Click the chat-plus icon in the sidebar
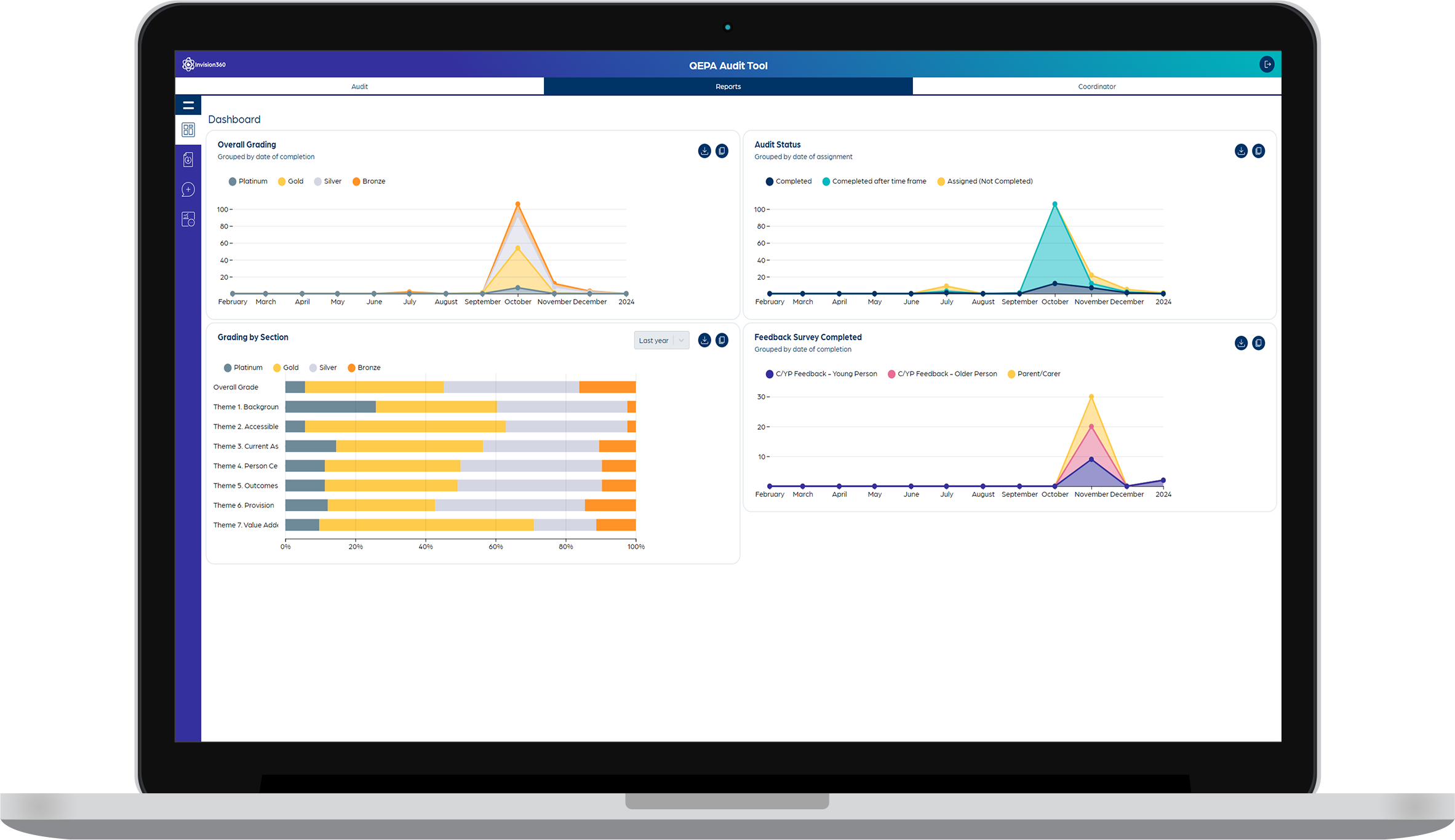 [188, 189]
